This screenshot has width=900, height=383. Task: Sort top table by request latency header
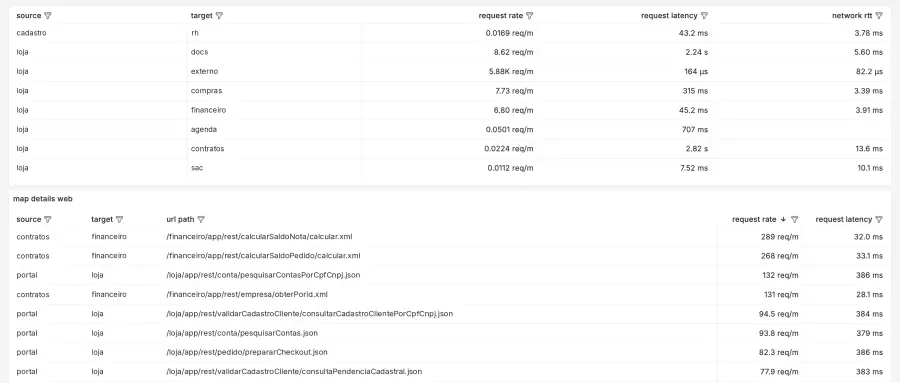pyautogui.click(x=669, y=16)
